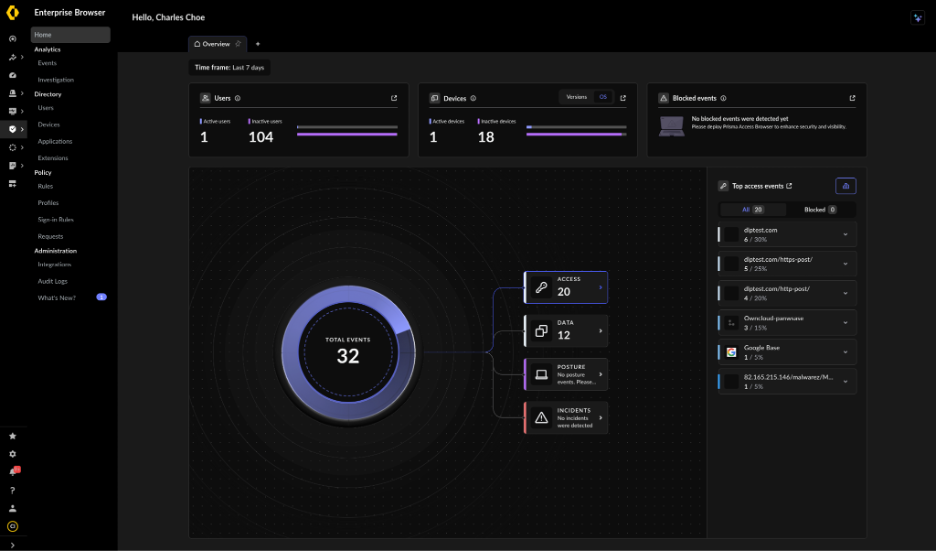
Task: Expand the Google Base event row
Action: (845, 352)
